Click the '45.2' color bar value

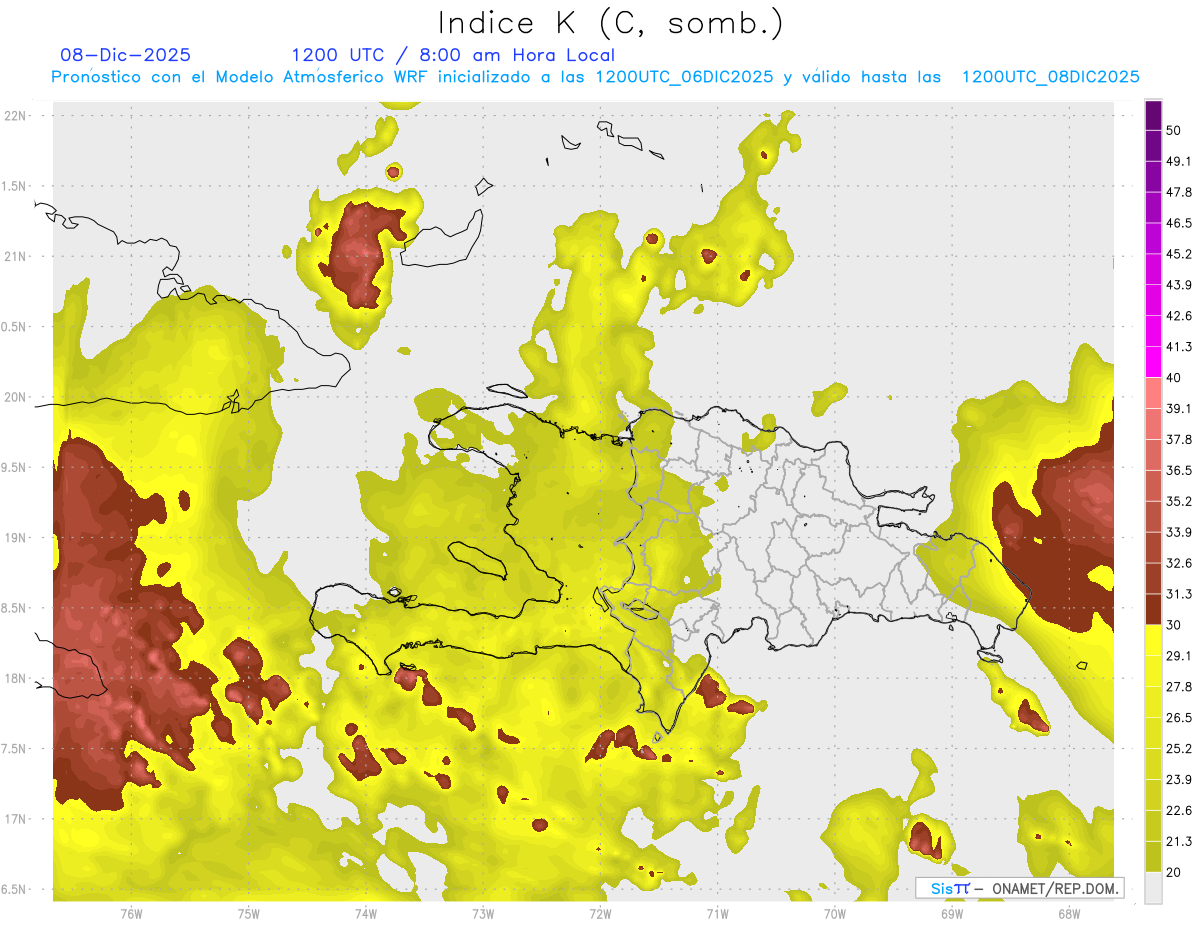(x=1179, y=254)
